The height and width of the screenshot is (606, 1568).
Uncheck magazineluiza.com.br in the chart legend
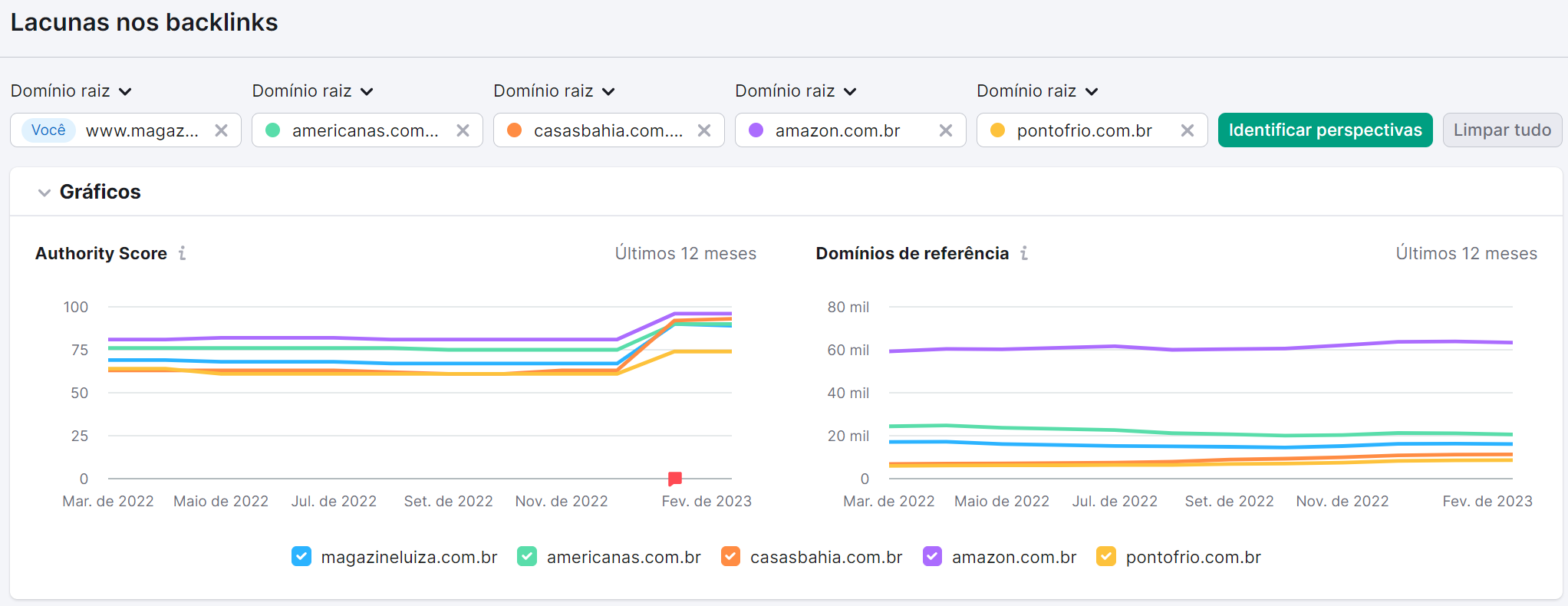tap(301, 556)
